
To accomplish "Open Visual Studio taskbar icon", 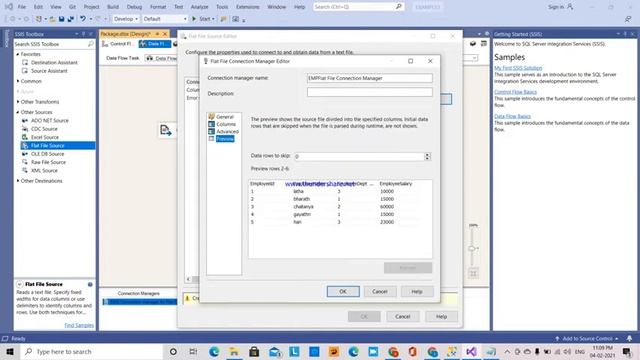I will tap(471, 351).
